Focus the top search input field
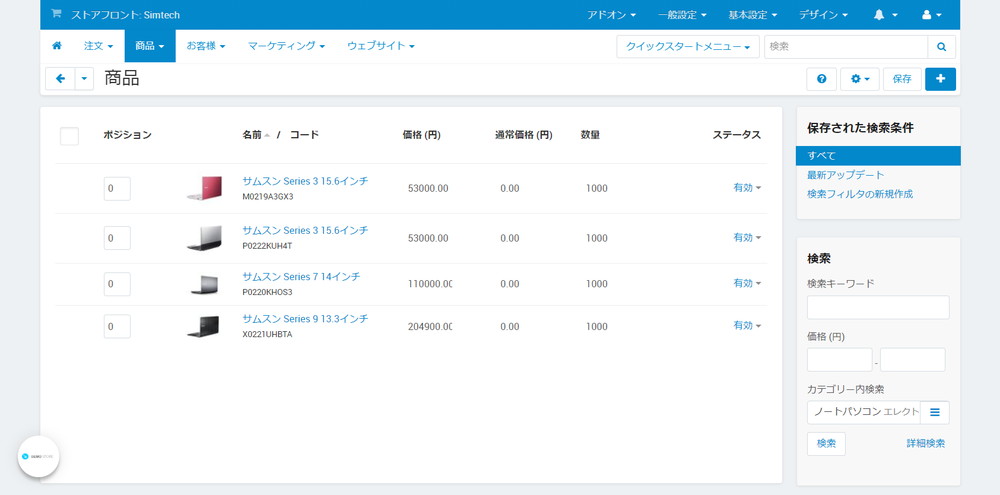Viewport: 1000px width, 495px height. click(x=846, y=47)
